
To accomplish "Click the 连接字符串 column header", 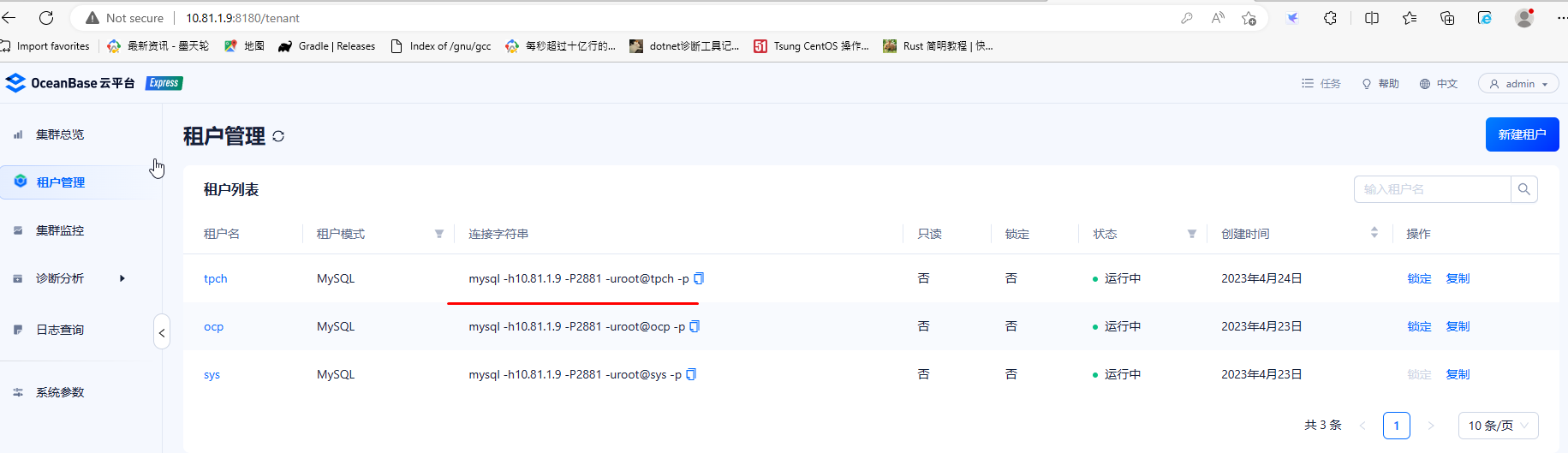I will (498, 234).
